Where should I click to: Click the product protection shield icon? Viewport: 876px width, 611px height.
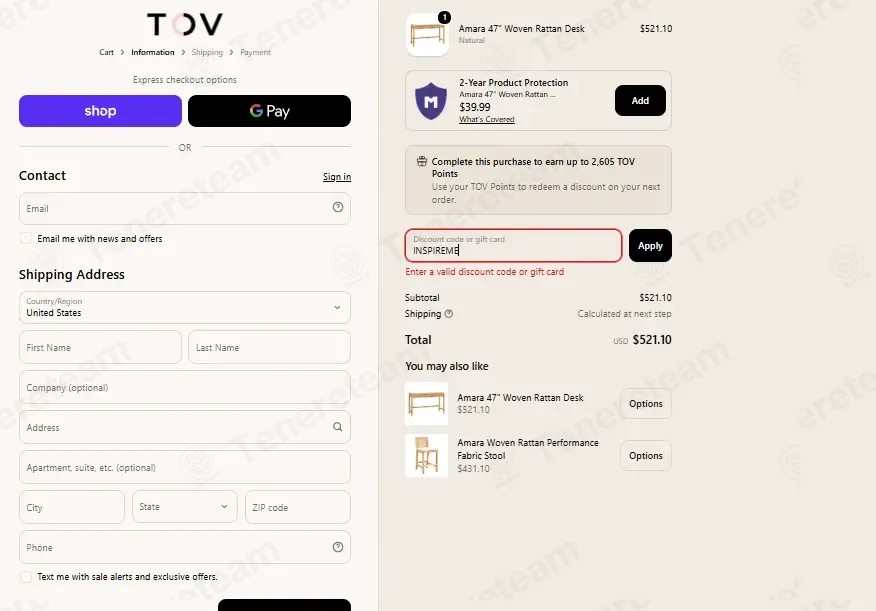(x=431, y=101)
